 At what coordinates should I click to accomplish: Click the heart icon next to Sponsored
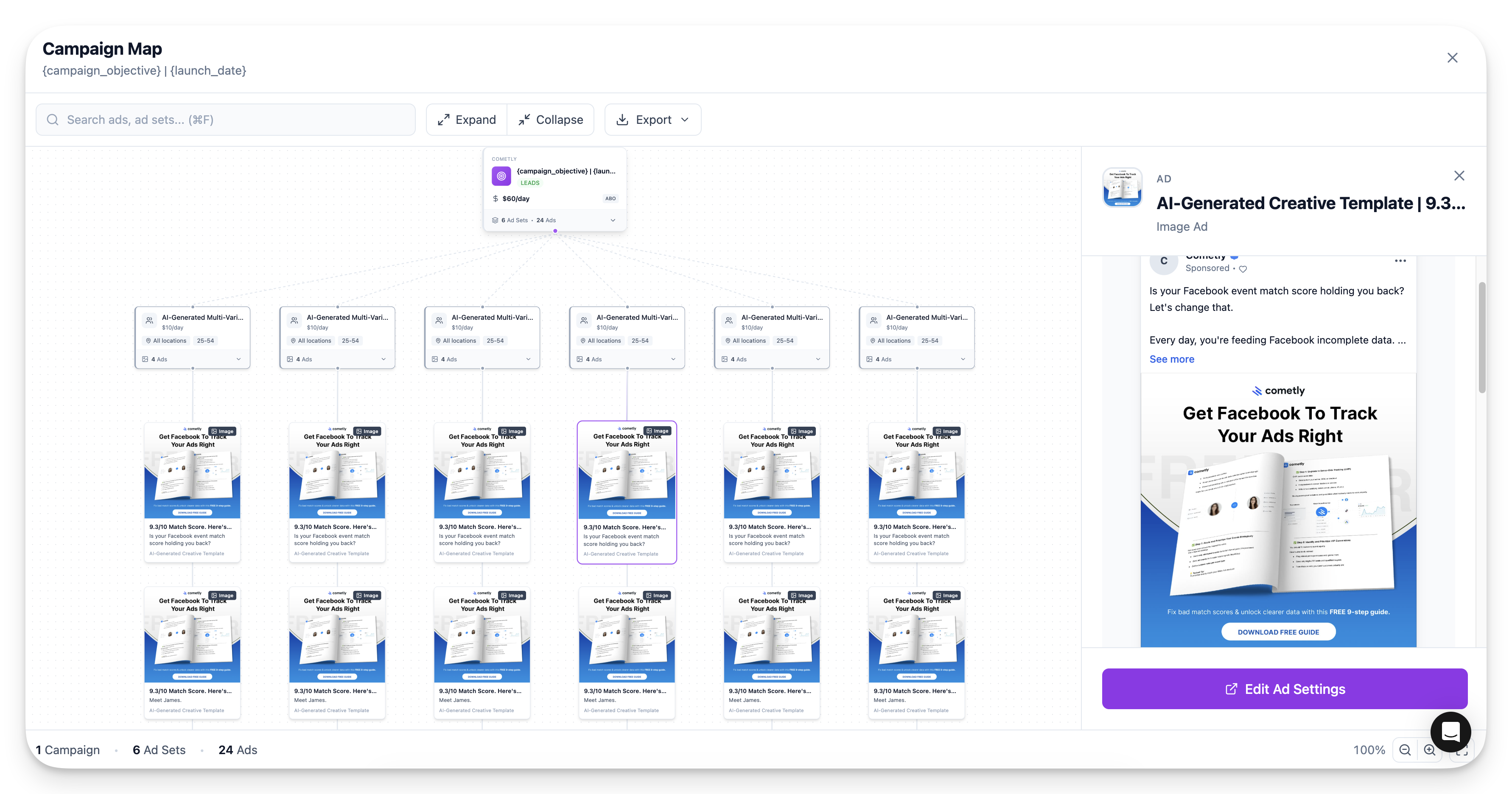click(x=1243, y=269)
